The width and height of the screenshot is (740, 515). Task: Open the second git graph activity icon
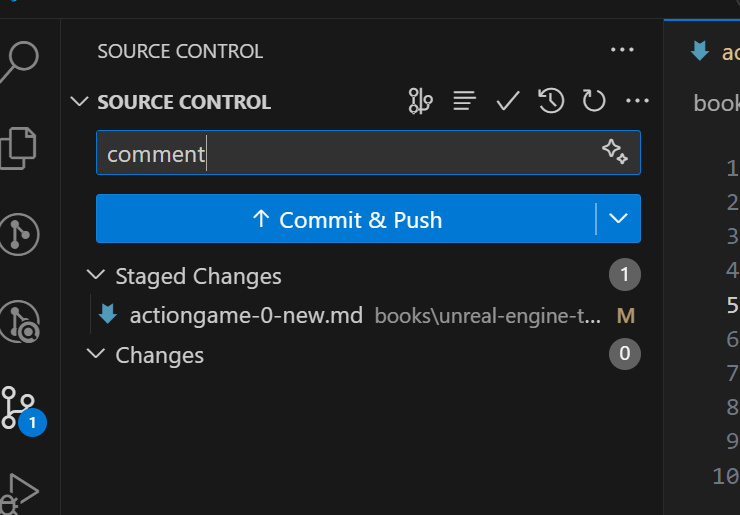click(19, 322)
